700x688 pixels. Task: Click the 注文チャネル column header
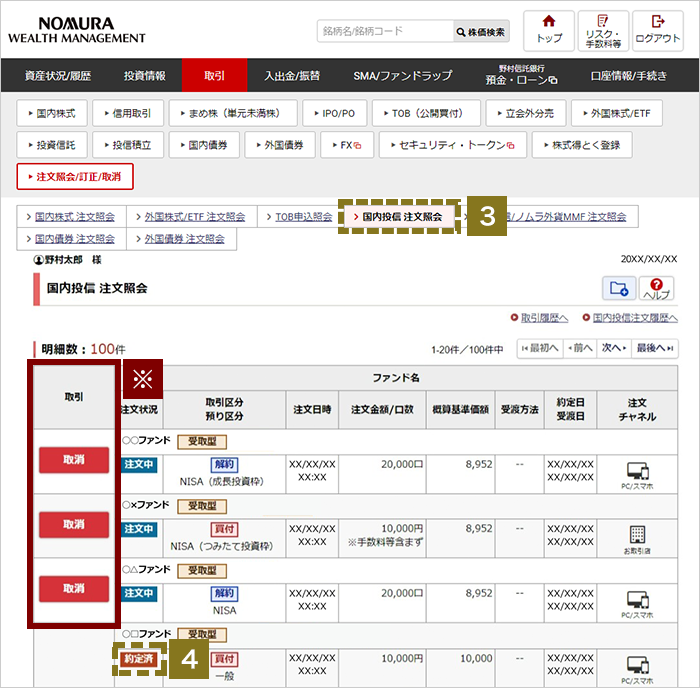637,409
